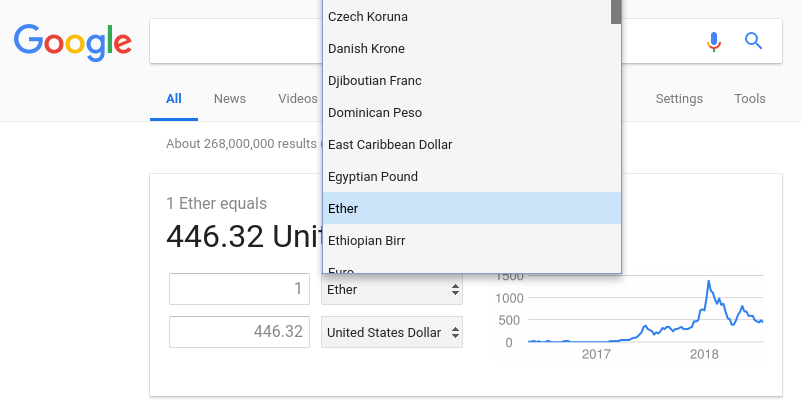Choose Ethiopian Birr from list
This screenshot has height=417, width=801.
(472, 240)
